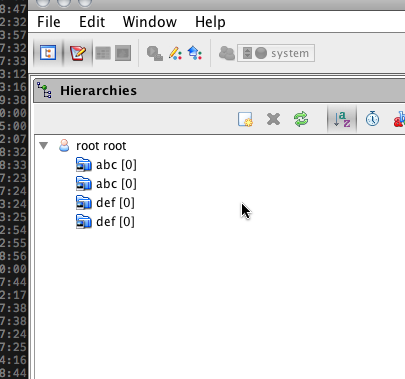Refresh the hierarchies with green arrows
Screen dimensions: 405x379
pos(301,119)
